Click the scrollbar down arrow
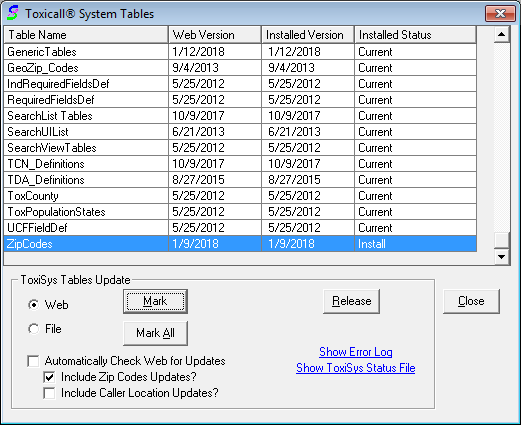This screenshot has height=425, width=521. pyautogui.click(x=502, y=257)
